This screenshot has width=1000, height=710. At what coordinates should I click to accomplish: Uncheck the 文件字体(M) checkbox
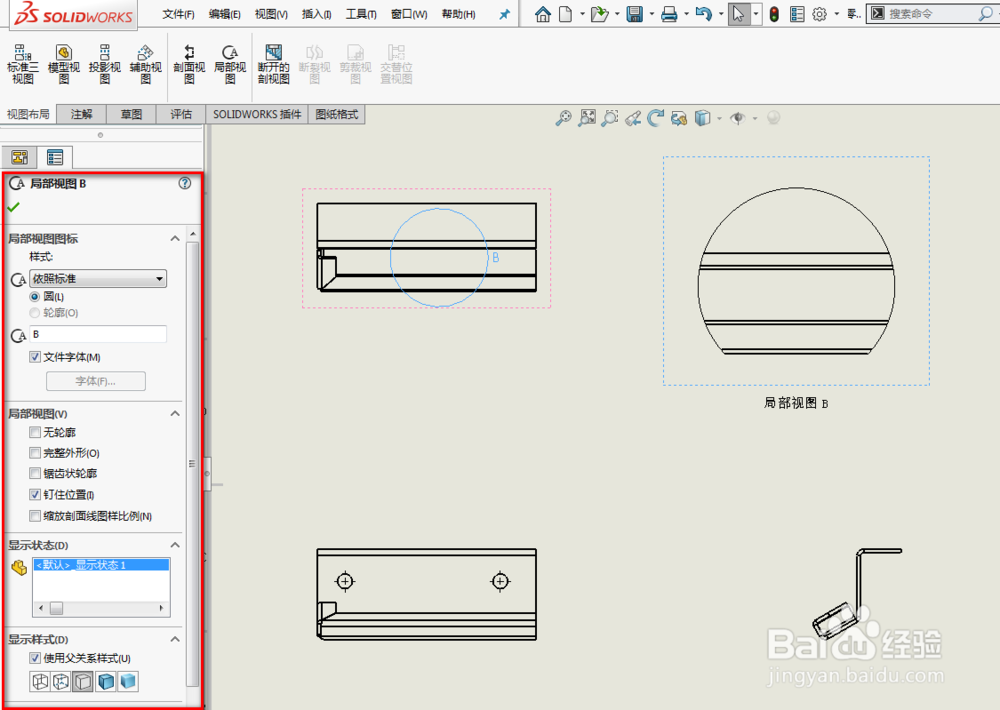pyautogui.click(x=36, y=357)
